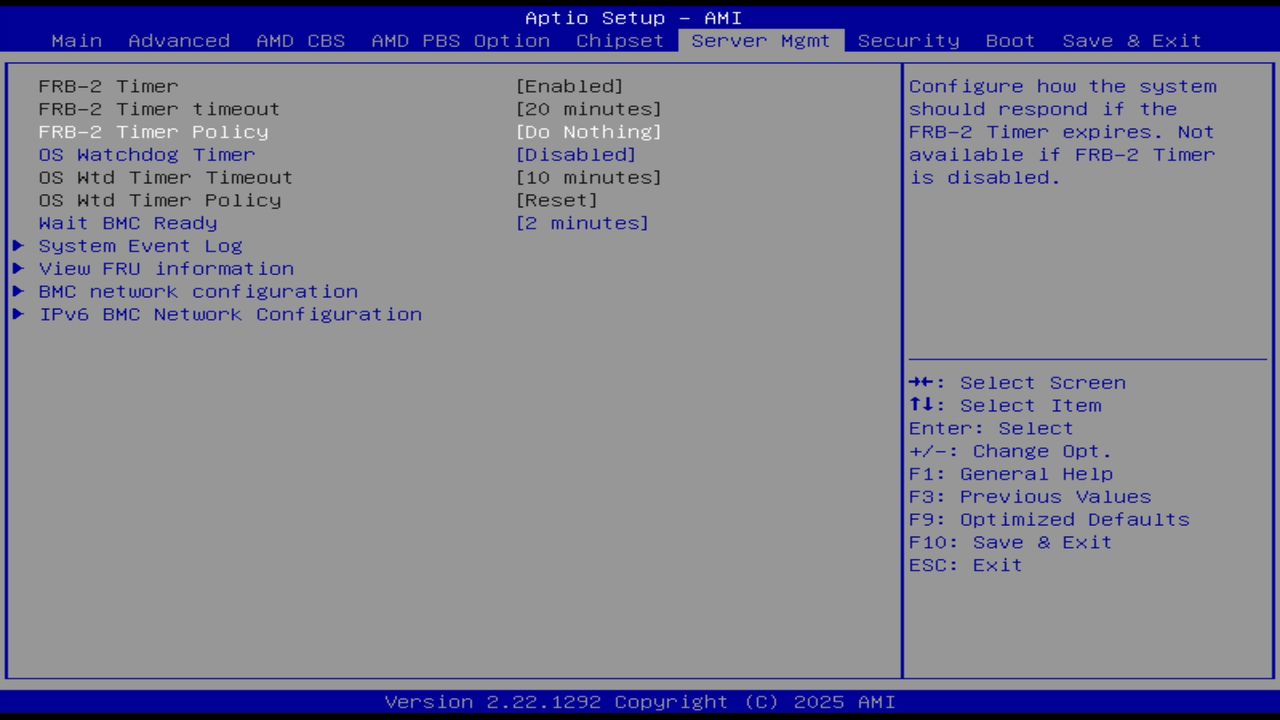Click the Select Item arrows hint
Image resolution: width=1280 pixels, height=720 pixels.
(x=1005, y=406)
